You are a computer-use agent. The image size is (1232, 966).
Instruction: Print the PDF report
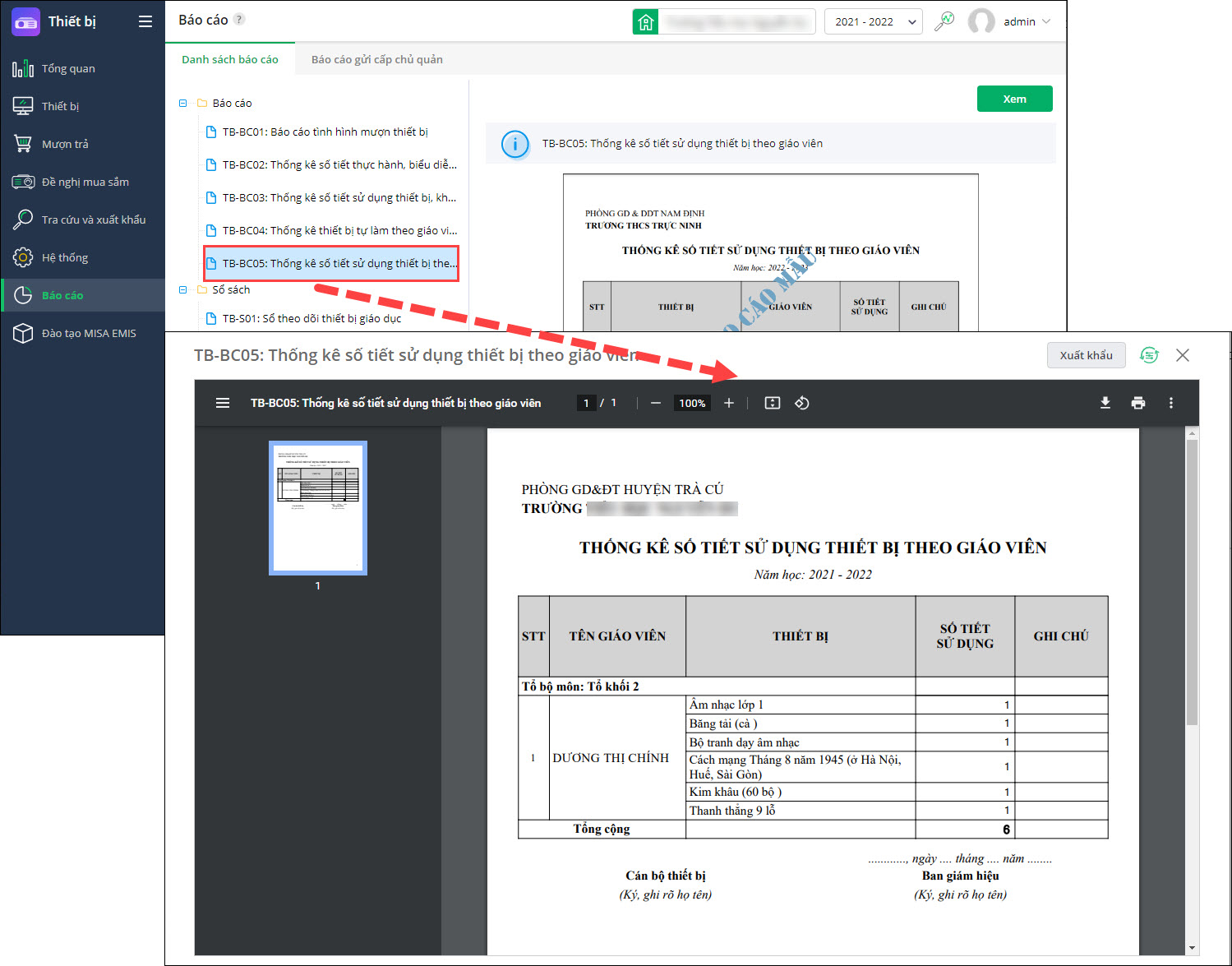pos(1138,403)
